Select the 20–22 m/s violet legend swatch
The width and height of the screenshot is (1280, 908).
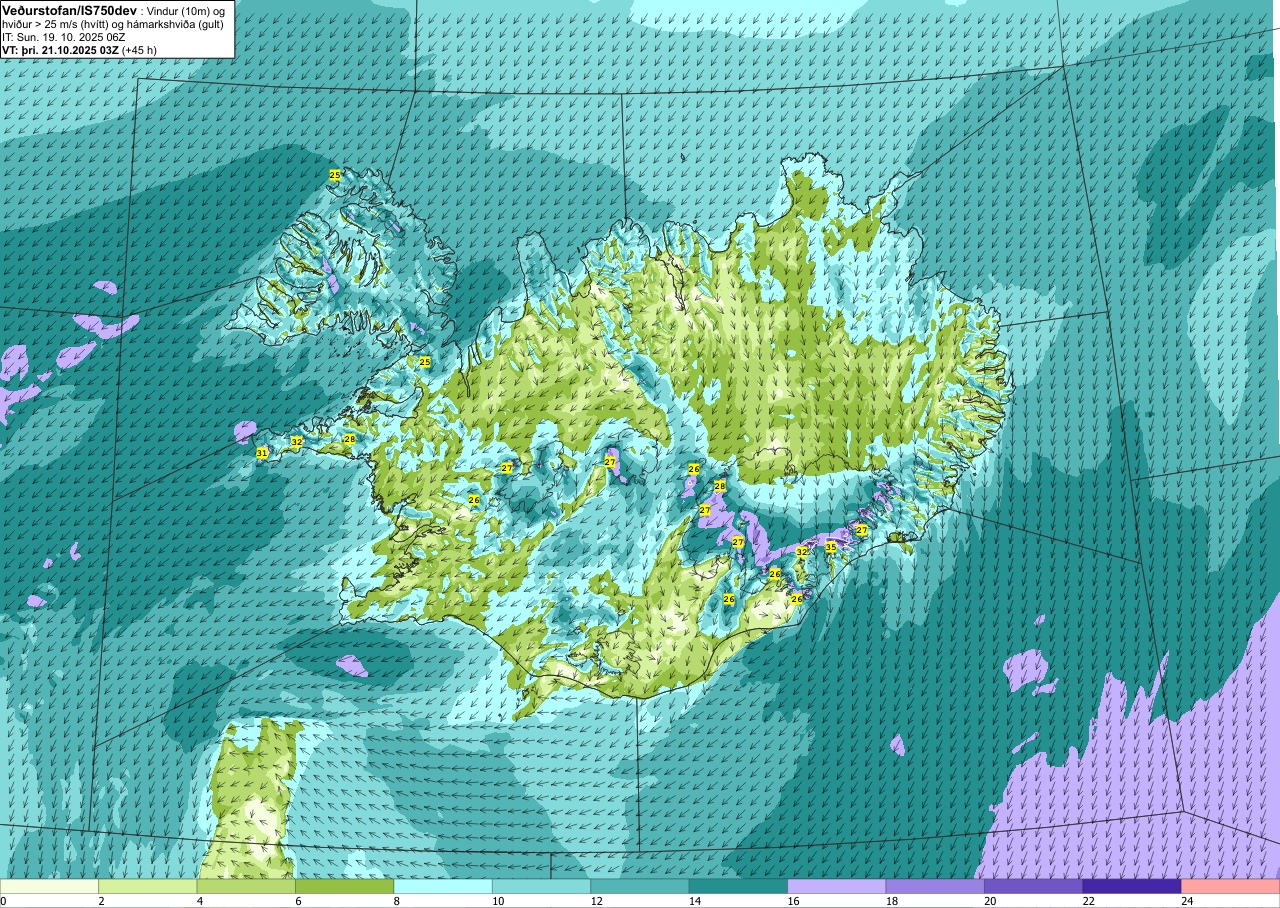[x=1034, y=887]
